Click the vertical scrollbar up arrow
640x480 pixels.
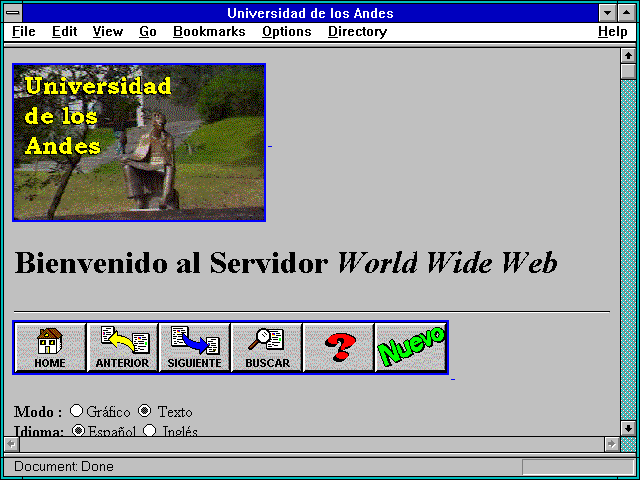click(628, 56)
